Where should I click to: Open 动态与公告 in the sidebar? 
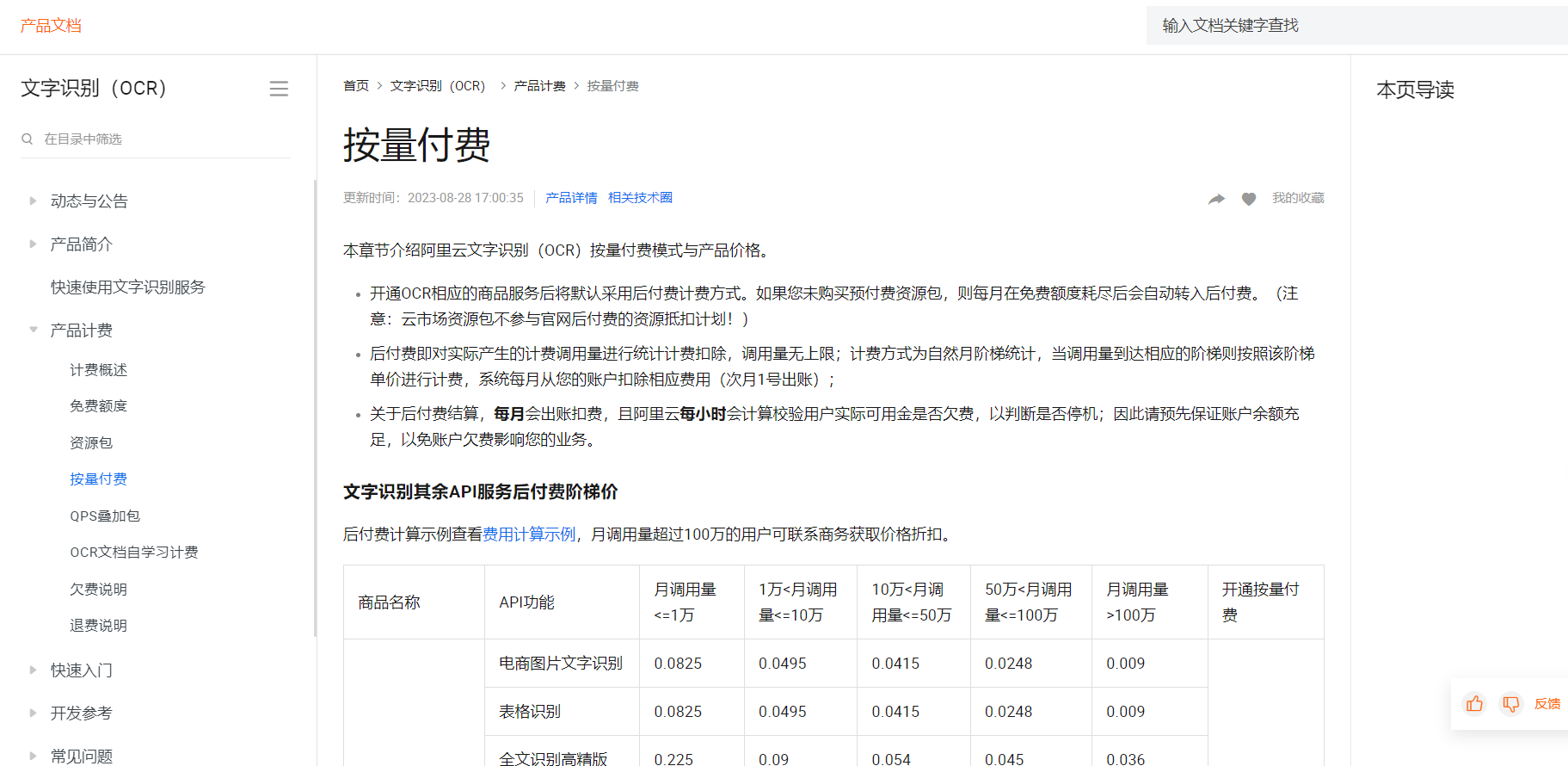[89, 201]
